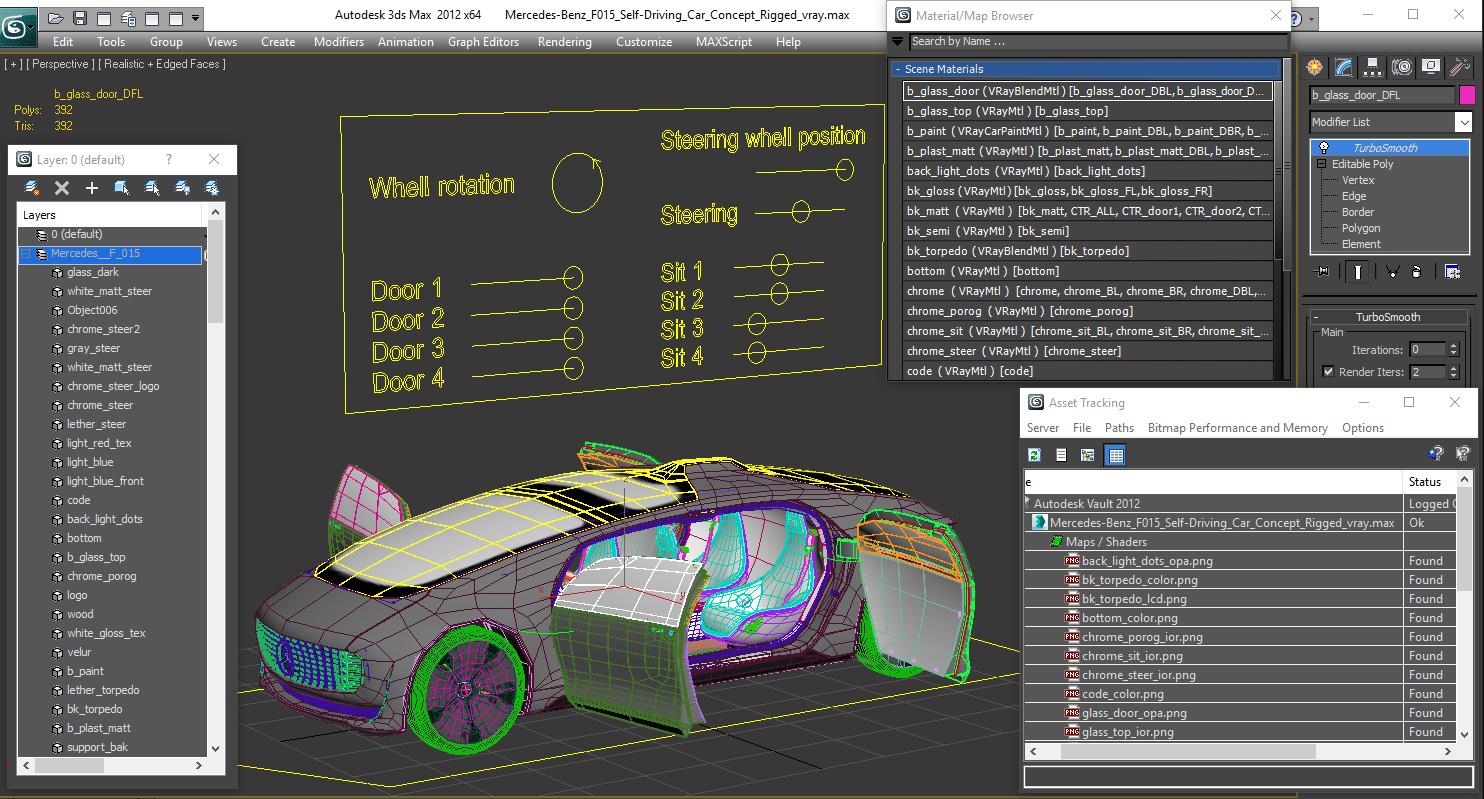This screenshot has width=1484, height=799.
Task: Open Bitmap Performance and Memory menu
Action: coord(1237,428)
